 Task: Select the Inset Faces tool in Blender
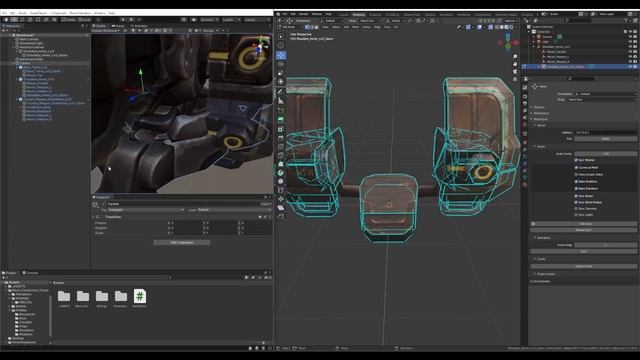point(281,129)
